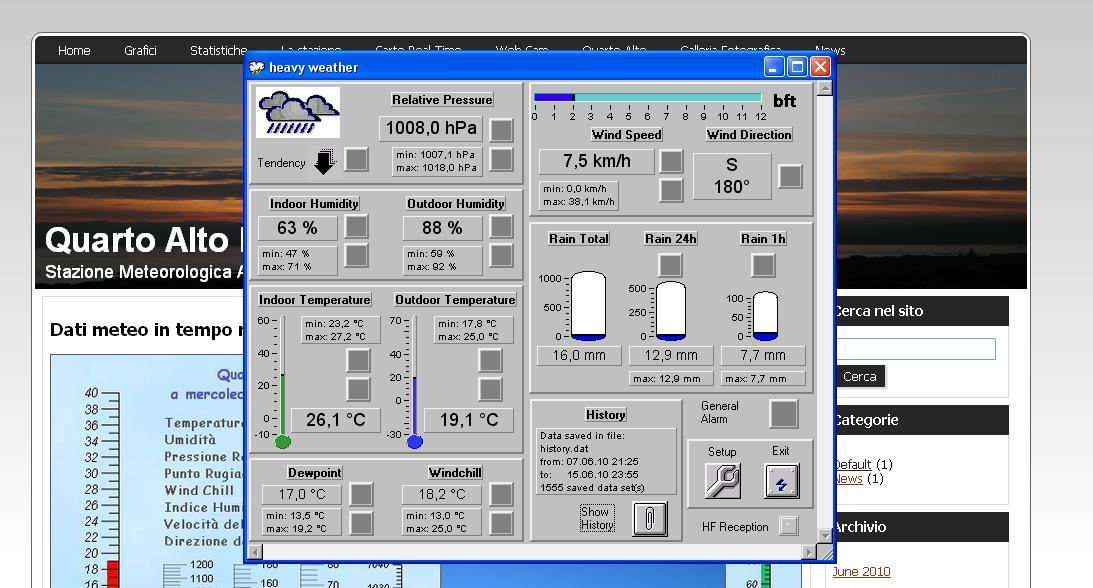Click the indoor temperature value "26,1 °C"
The image size is (1093, 588).
[x=336, y=420]
